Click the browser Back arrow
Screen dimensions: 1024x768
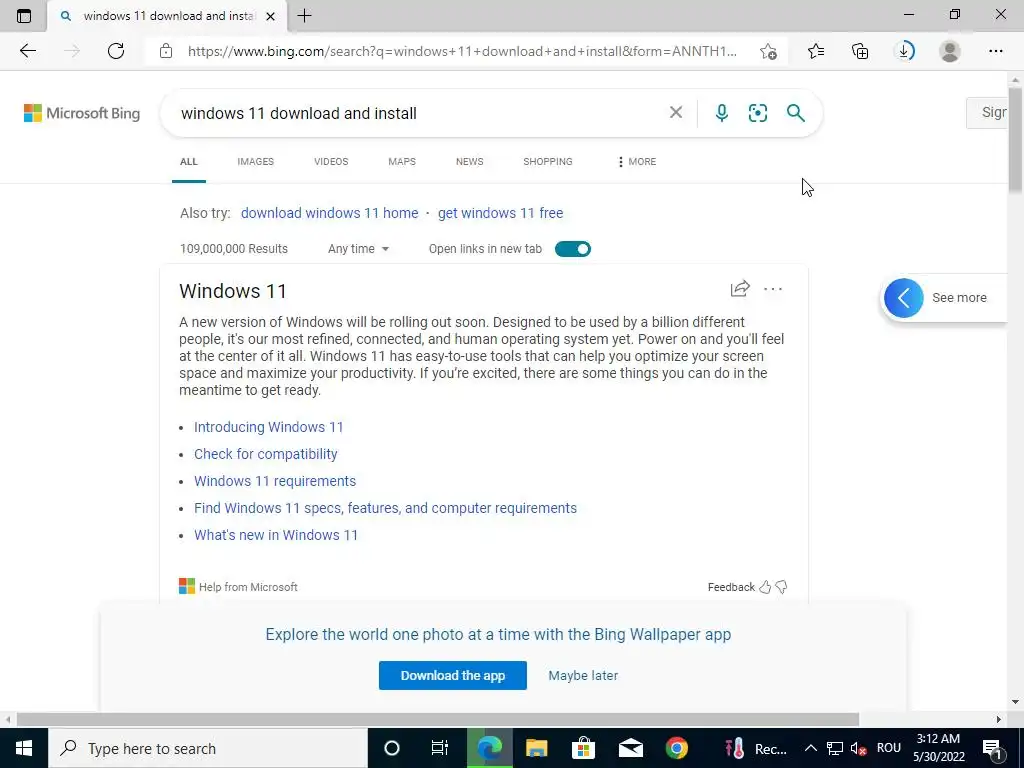27,51
